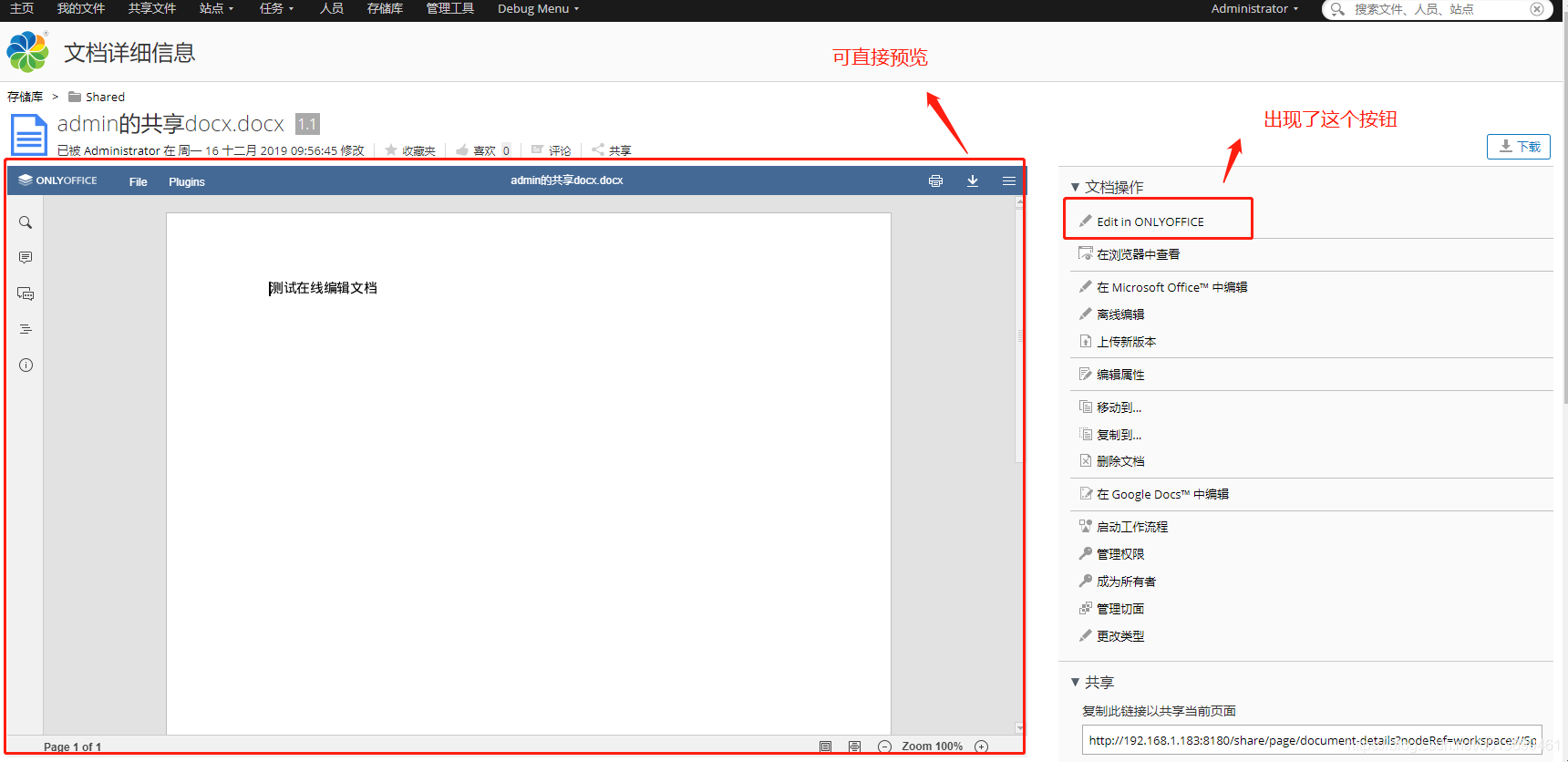Open 管理工具 in the top menu
The height and width of the screenshot is (762, 1568).
click(450, 8)
